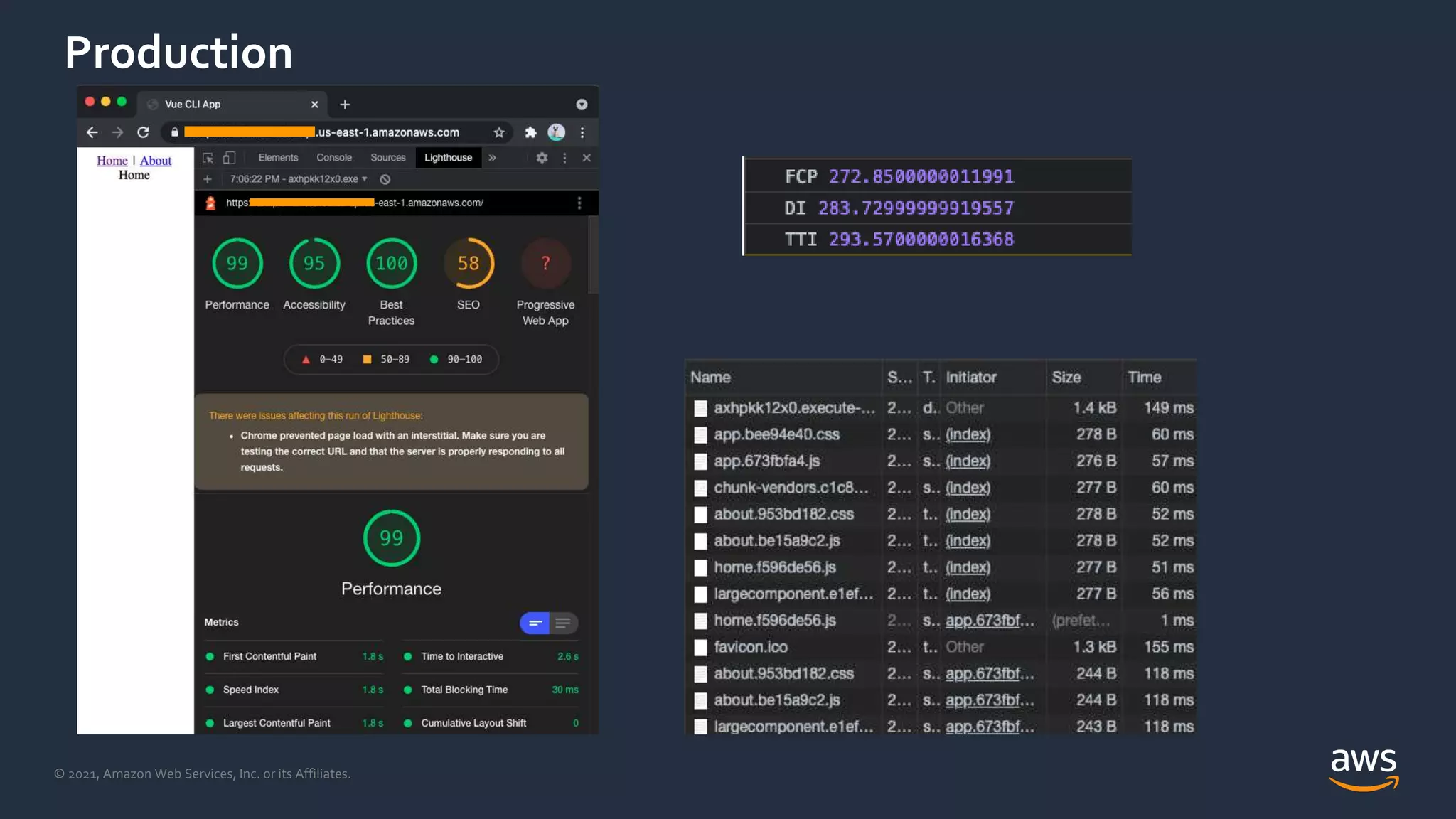
Task: Switch metrics to expanded view toggle
Action: 562,623
